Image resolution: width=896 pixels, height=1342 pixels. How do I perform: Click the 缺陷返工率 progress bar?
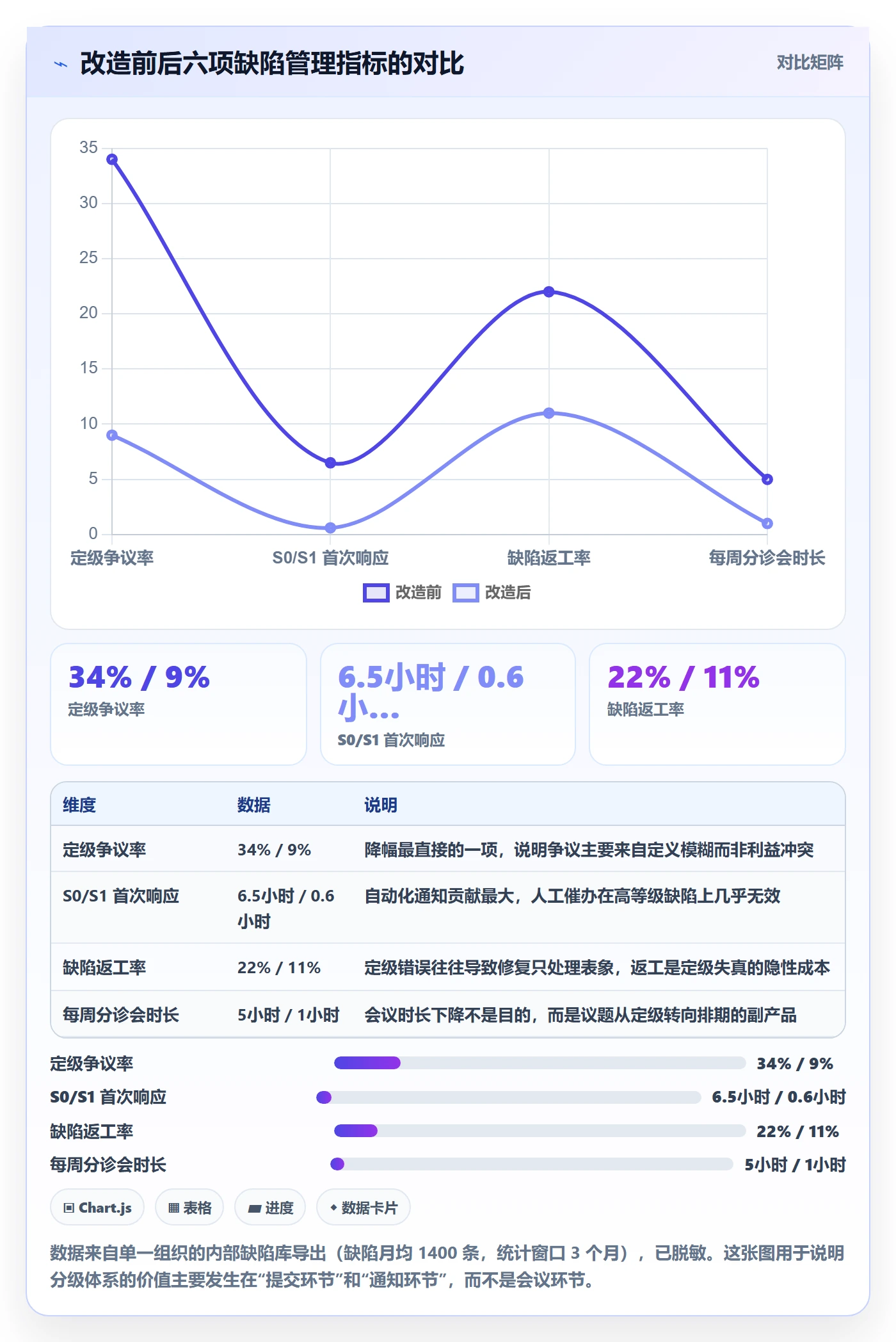point(540,1131)
